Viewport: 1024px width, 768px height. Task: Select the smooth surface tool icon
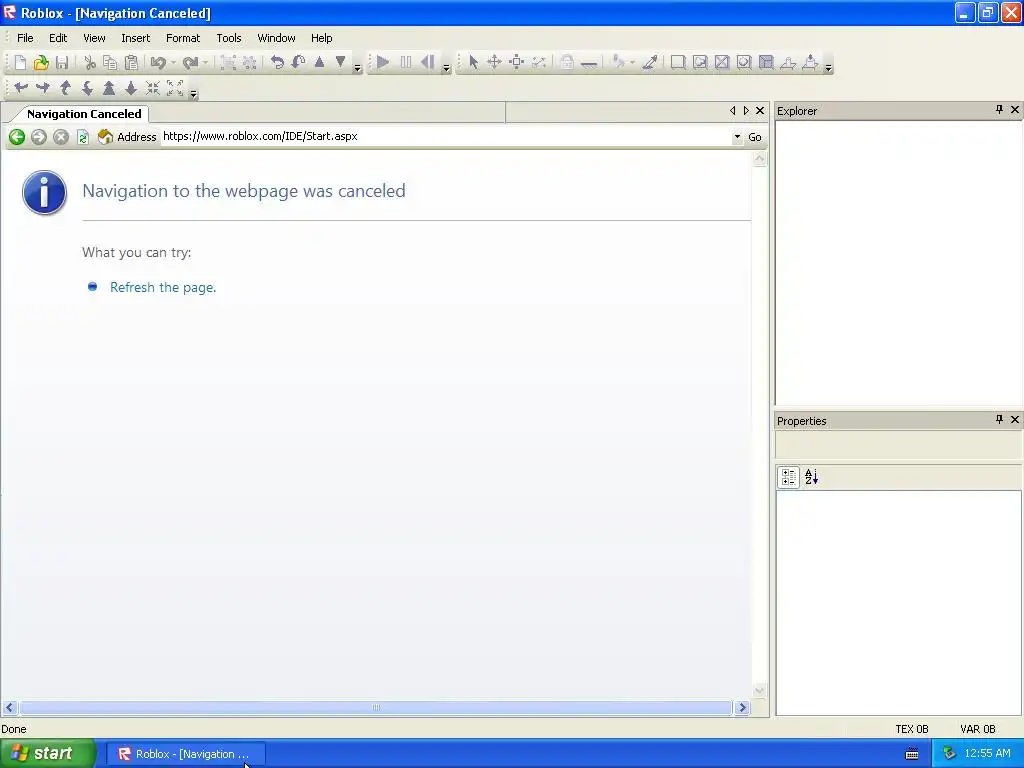[678, 63]
